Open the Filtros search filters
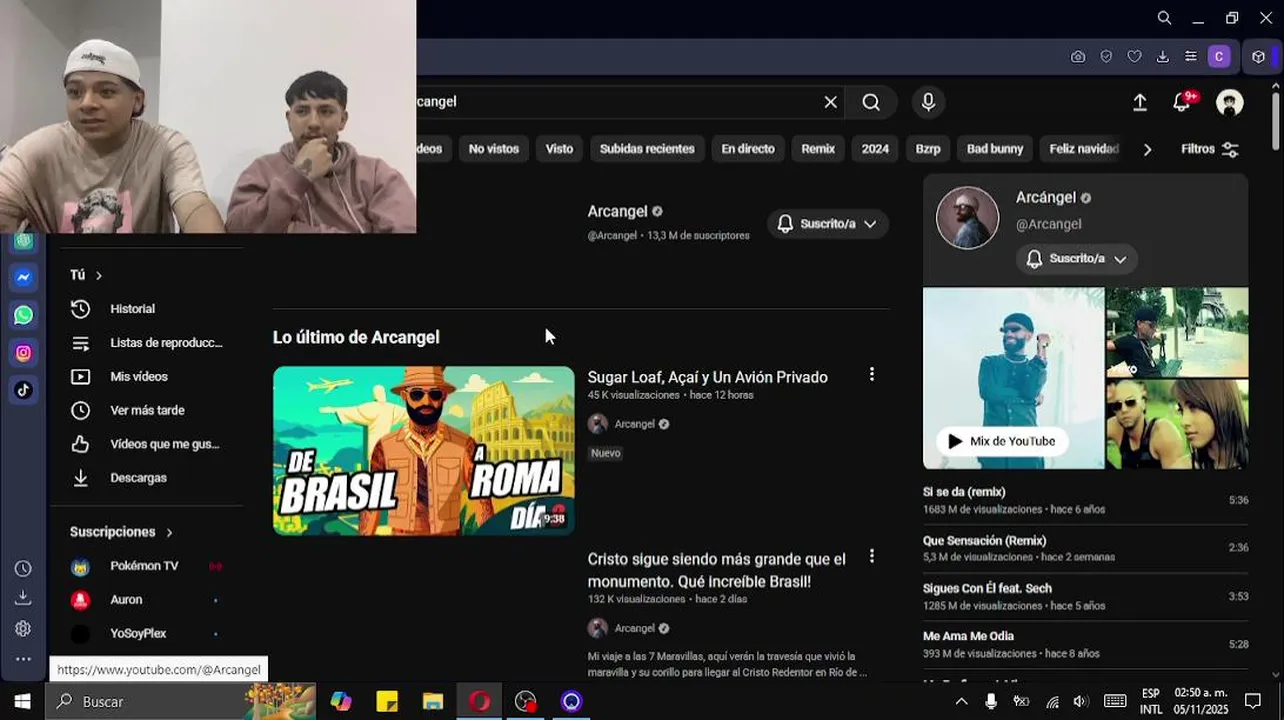This screenshot has height=720, width=1284. [x=1210, y=149]
